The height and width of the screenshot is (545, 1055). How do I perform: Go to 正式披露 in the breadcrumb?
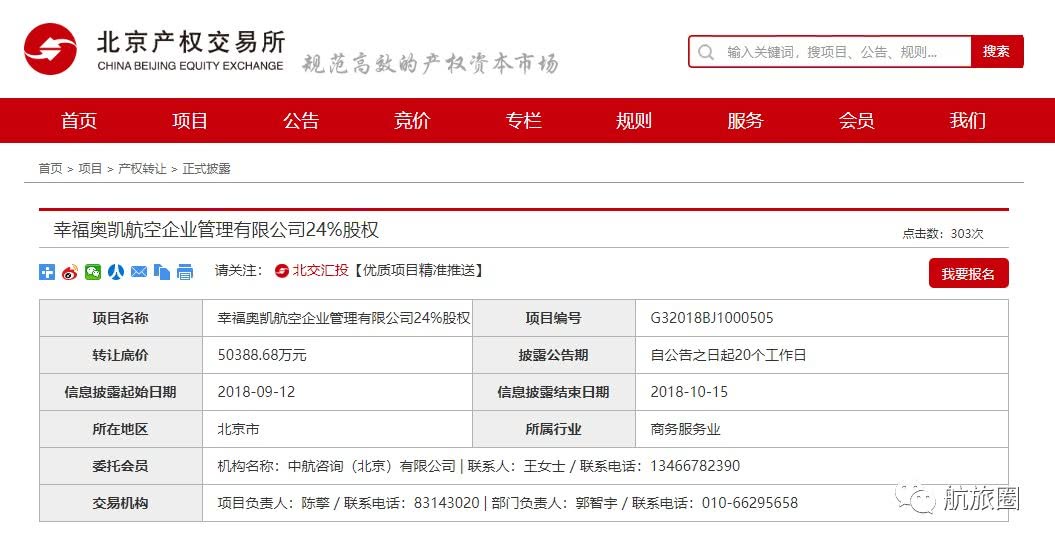[207, 168]
